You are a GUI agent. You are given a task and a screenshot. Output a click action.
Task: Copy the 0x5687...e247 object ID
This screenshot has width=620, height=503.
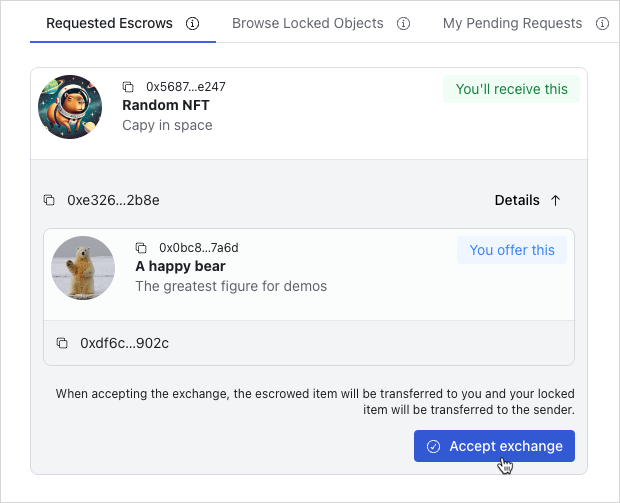tap(128, 87)
